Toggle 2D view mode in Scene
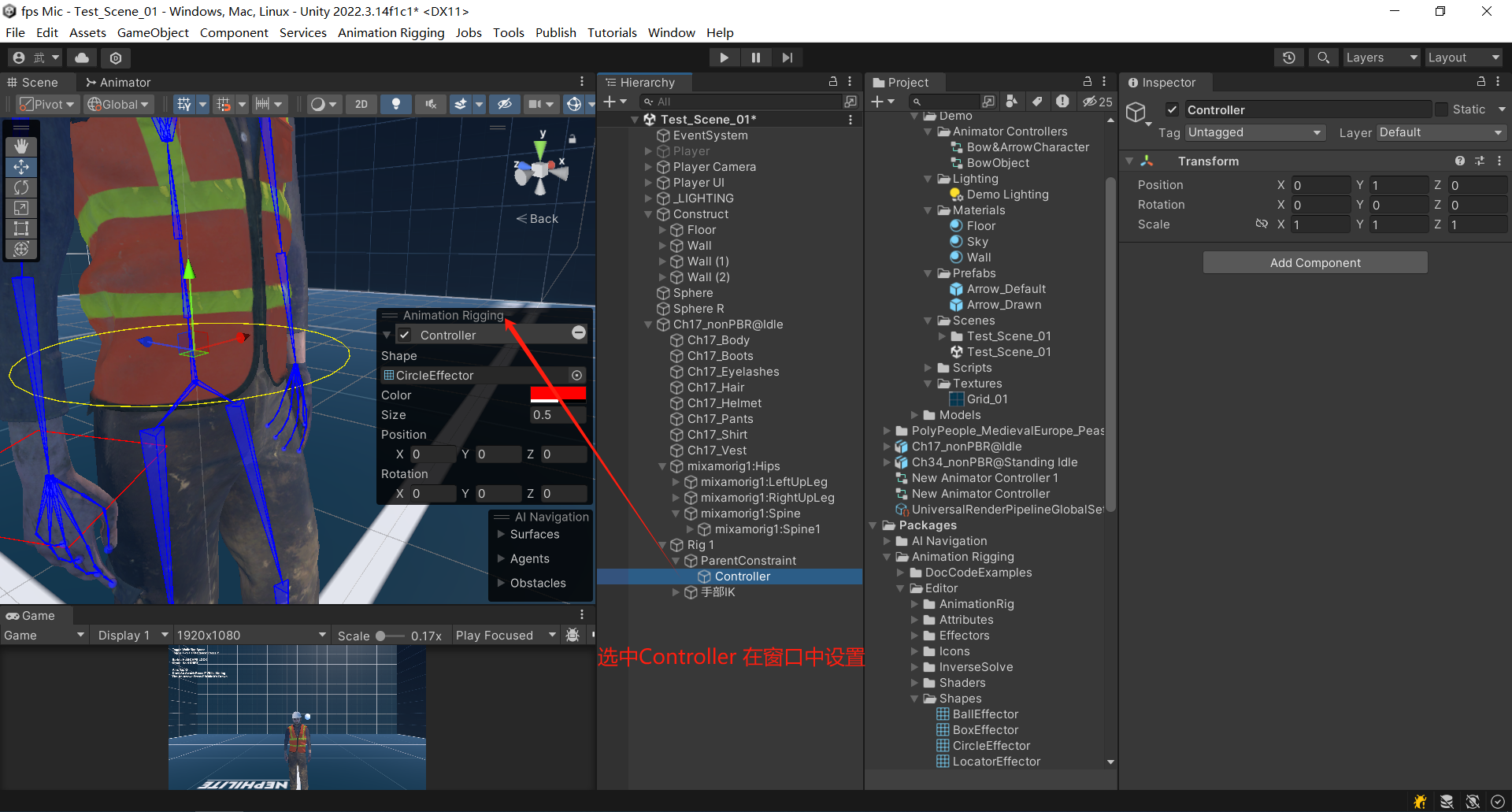 [x=361, y=104]
